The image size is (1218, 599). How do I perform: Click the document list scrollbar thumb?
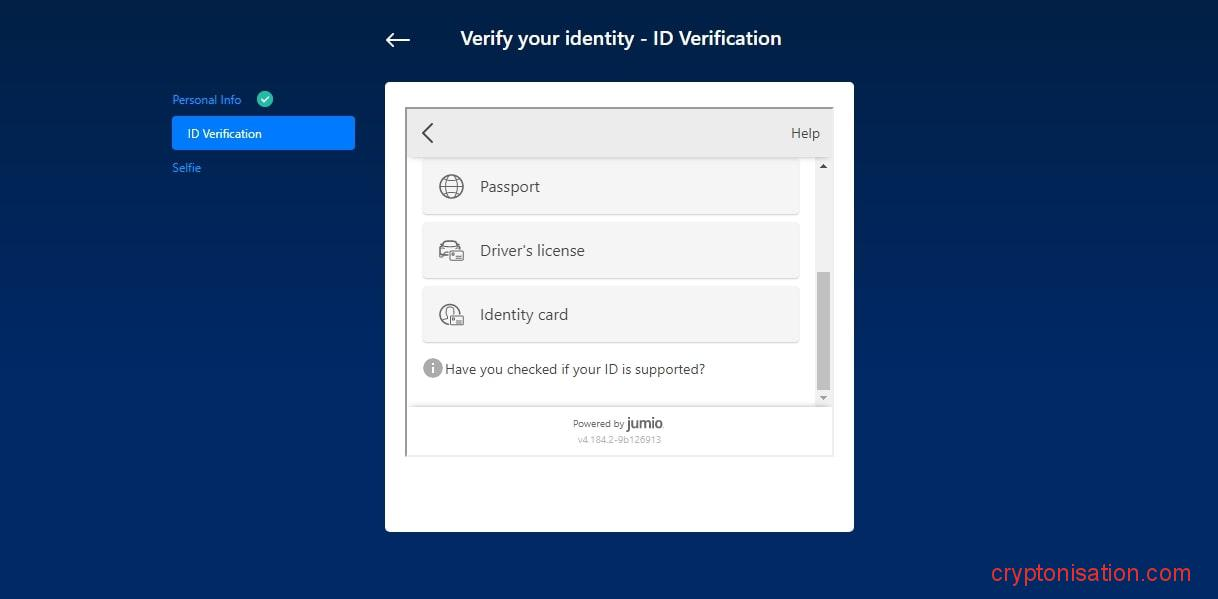coord(823,330)
